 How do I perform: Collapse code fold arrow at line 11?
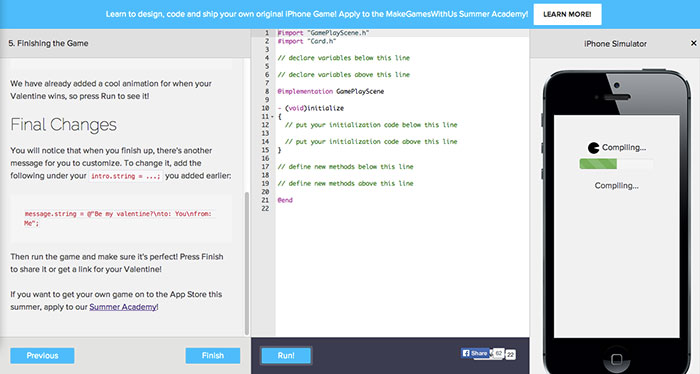pos(272,116)
